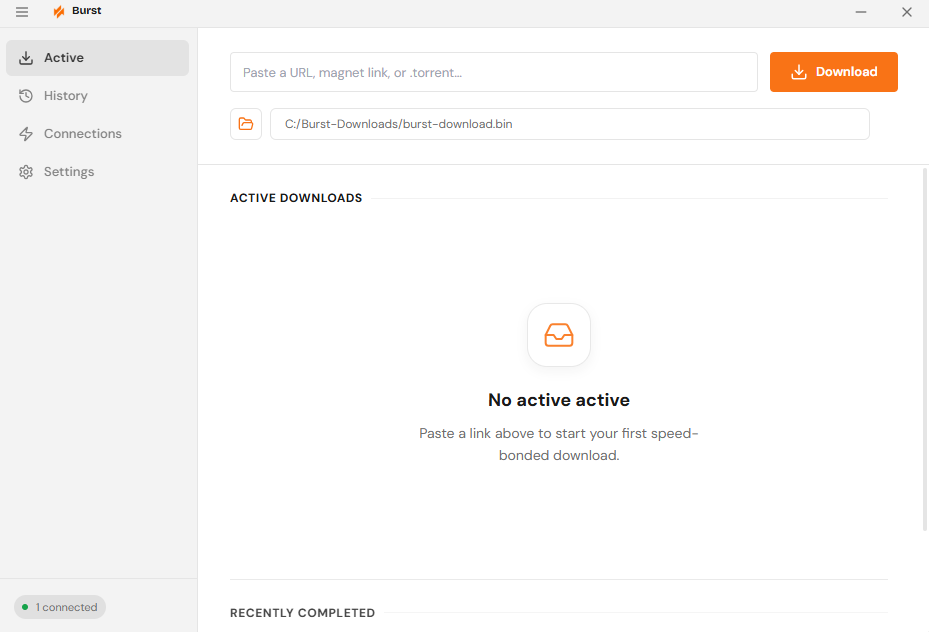Close the Burst window

click(x=906, y=12)
